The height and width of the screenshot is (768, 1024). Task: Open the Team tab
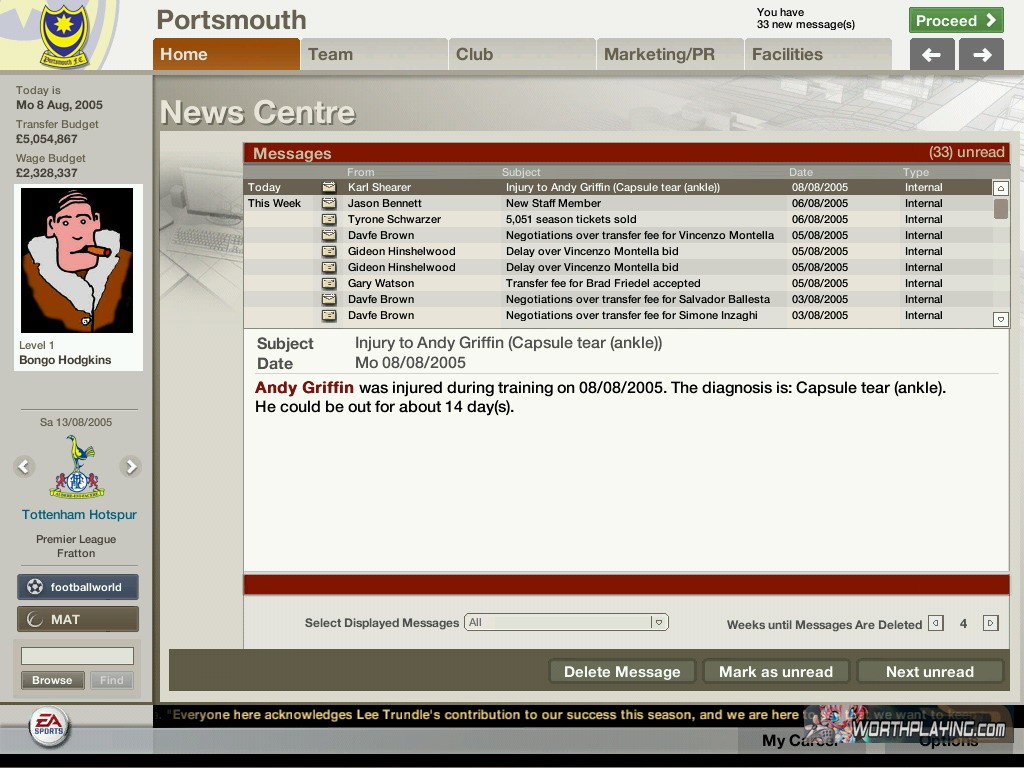point(373,54)
